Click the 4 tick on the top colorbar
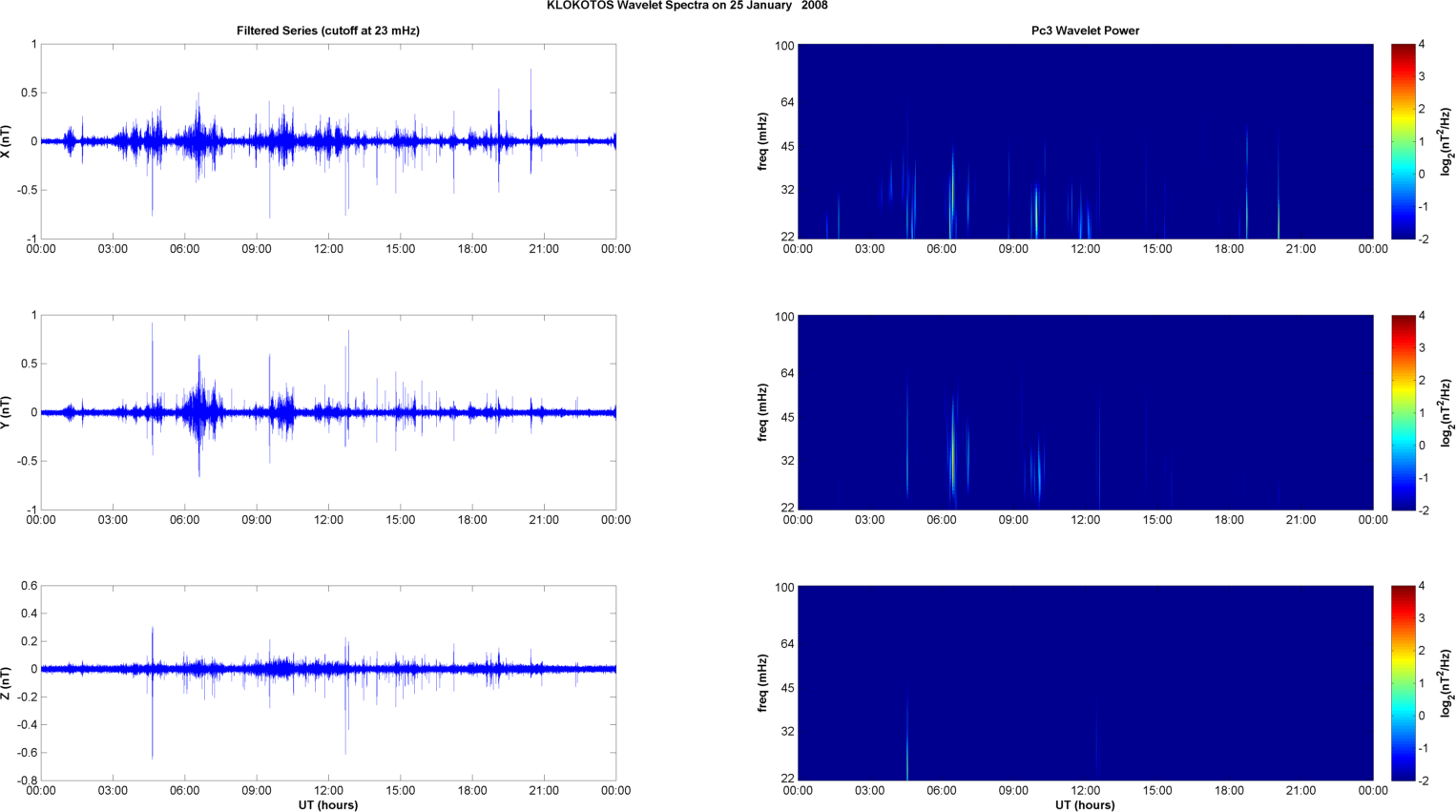Image resolution: width=1456 pixels, height=812 pixels. [1422, 44]
